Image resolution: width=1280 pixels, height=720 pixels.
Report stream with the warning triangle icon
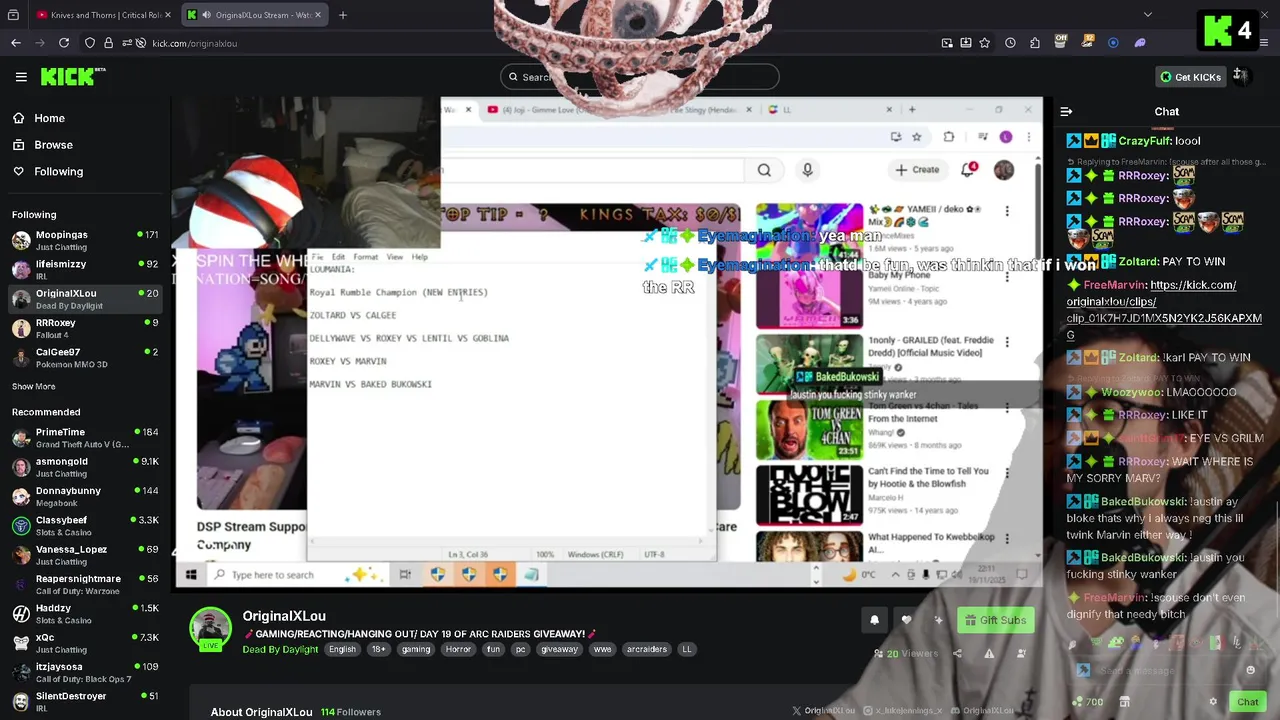coord(989,654)
